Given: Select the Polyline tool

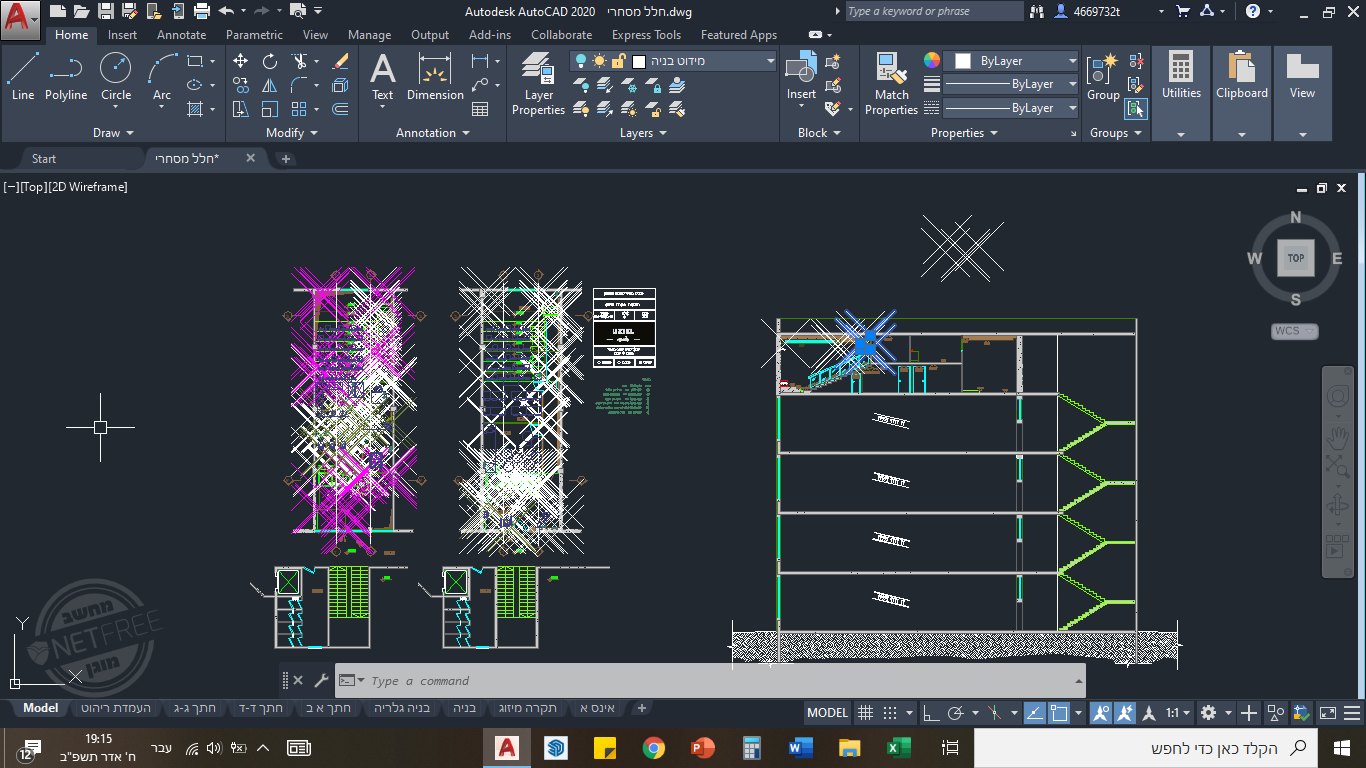Looking at the screenshot, I should click(66, 77).
